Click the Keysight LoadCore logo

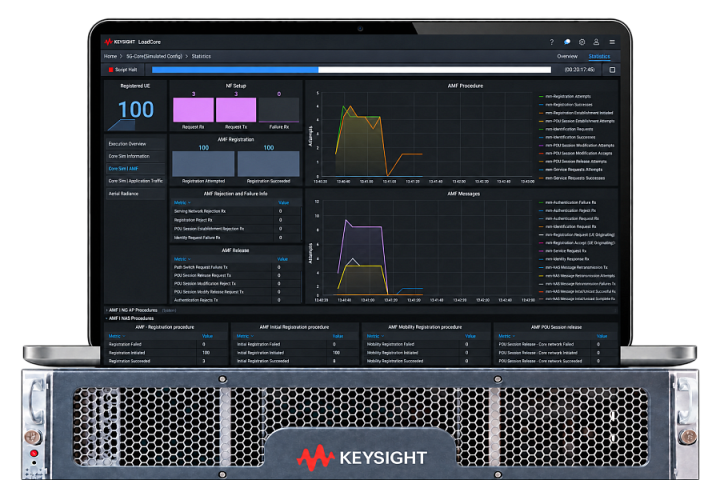point(133,42)
